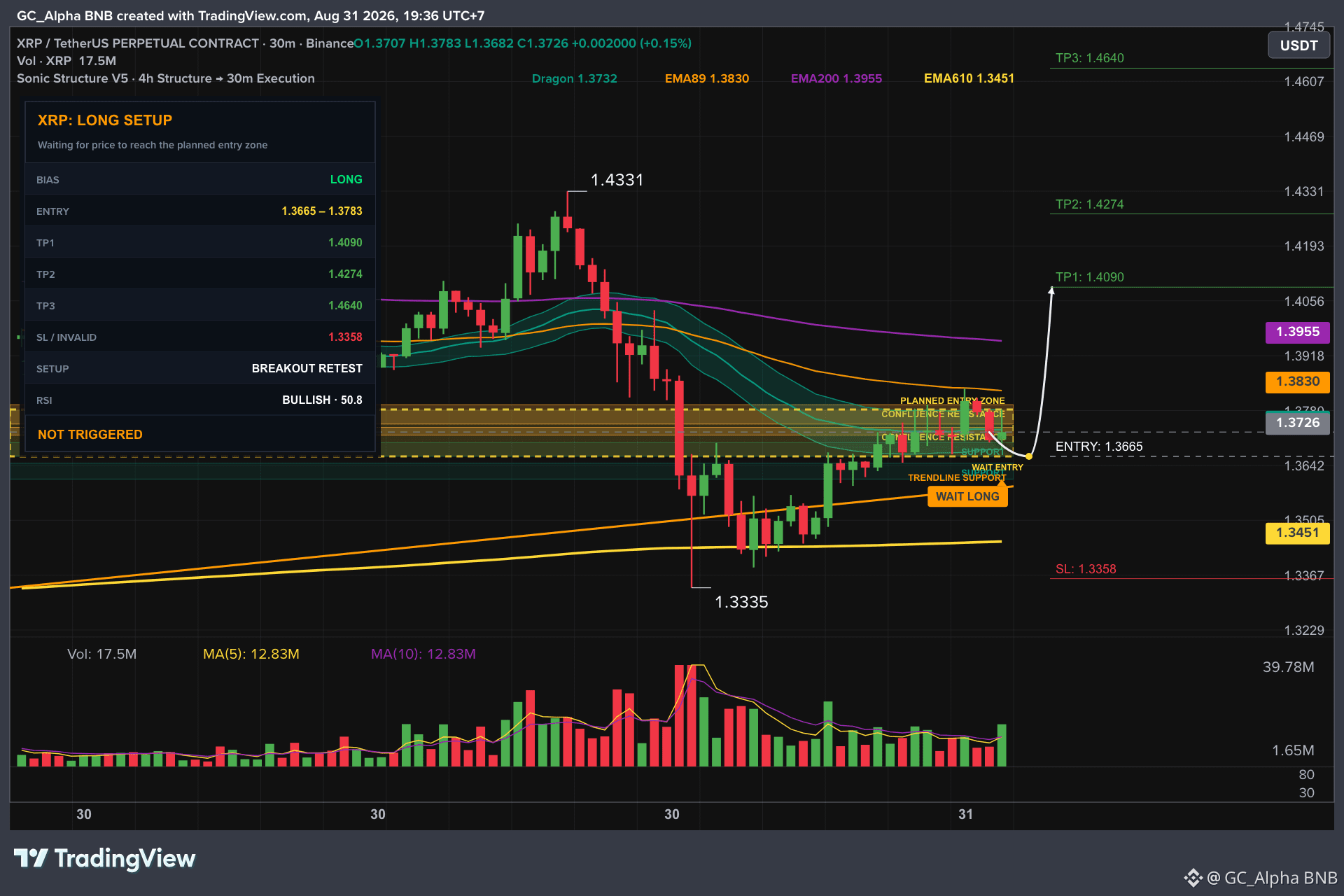Click the 1.4193 price scale label
The image size is (1344, 896).
(x=1303, y=246)
